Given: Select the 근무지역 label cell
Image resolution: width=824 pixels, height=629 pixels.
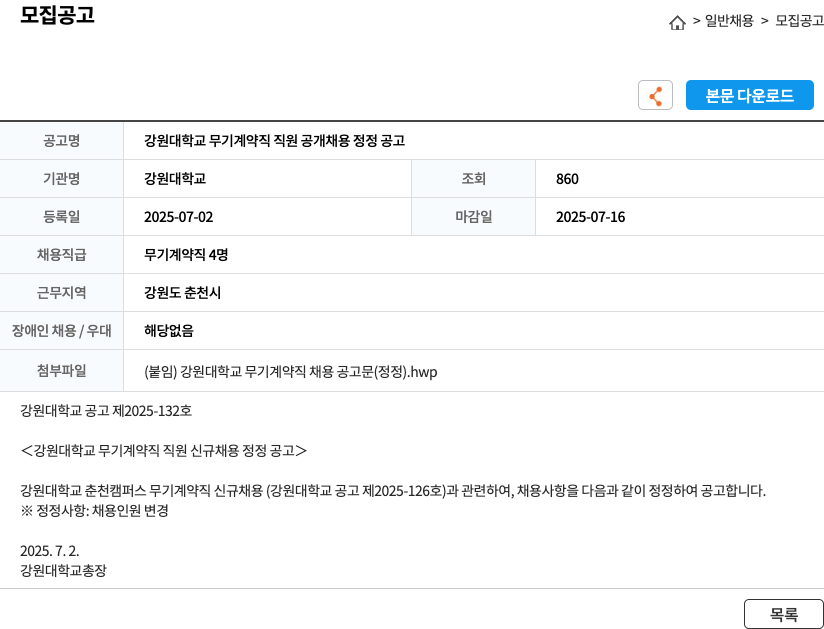Looking at the screenshot, I should 61,292.
